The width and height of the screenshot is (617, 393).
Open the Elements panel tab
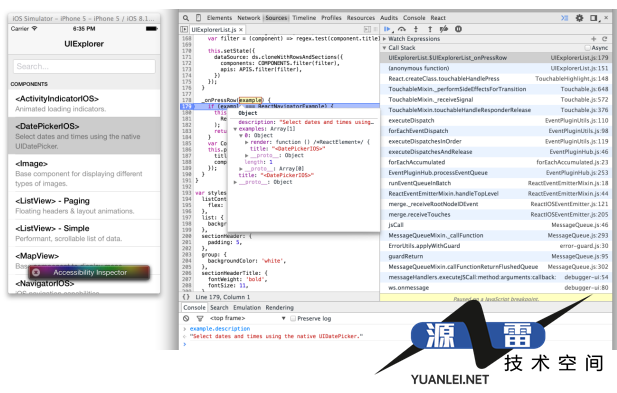219,18
